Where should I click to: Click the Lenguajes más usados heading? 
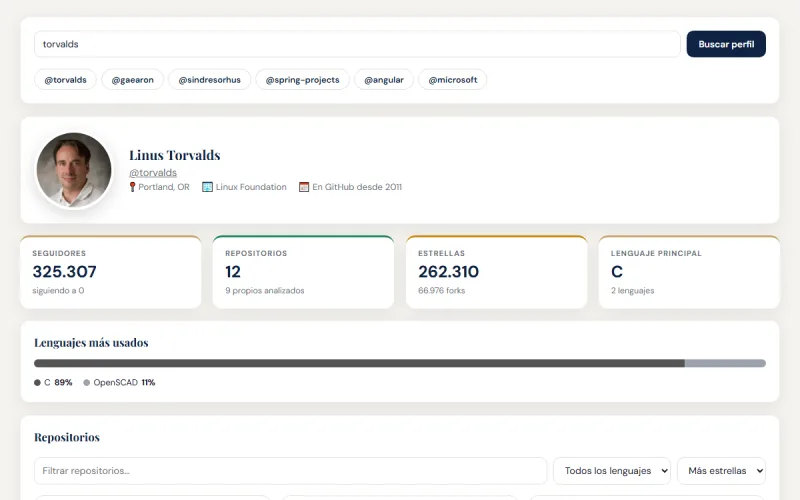tap(91, 343)
